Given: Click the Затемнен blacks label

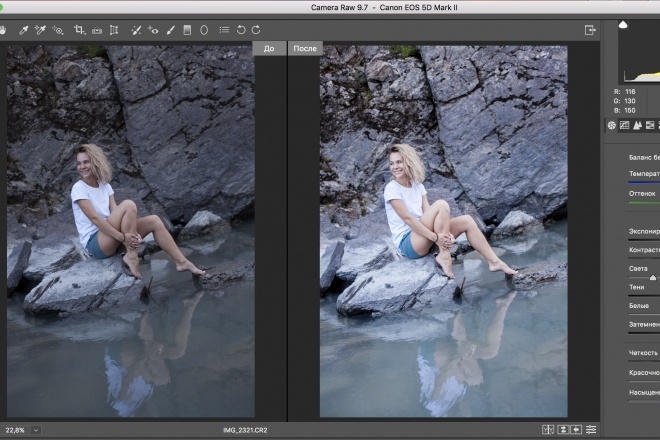Looking at the screenshot, I should 644,324.
